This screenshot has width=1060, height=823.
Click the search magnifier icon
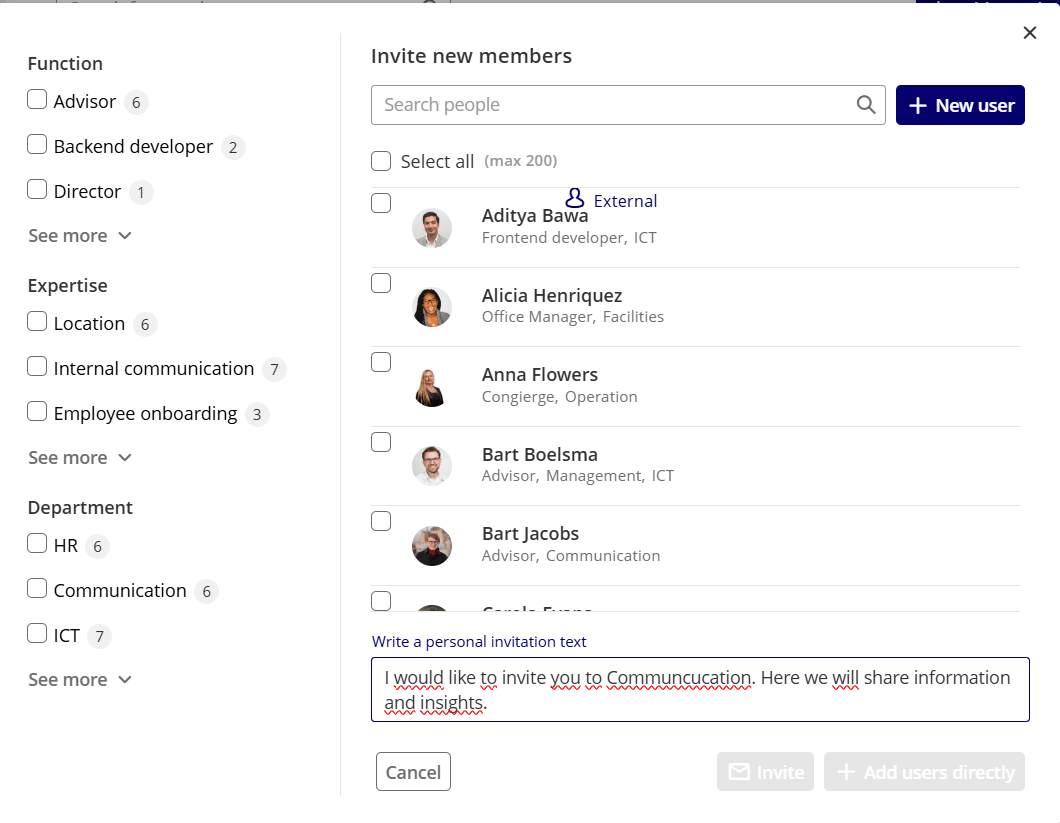coord(866,105)
